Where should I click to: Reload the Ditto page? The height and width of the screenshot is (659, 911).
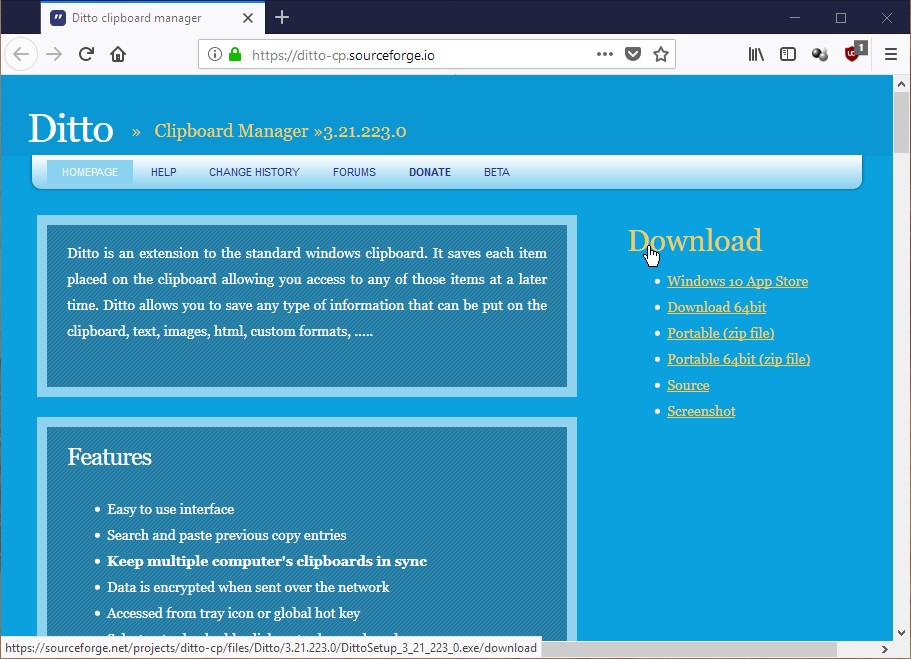tap(87, 55)
